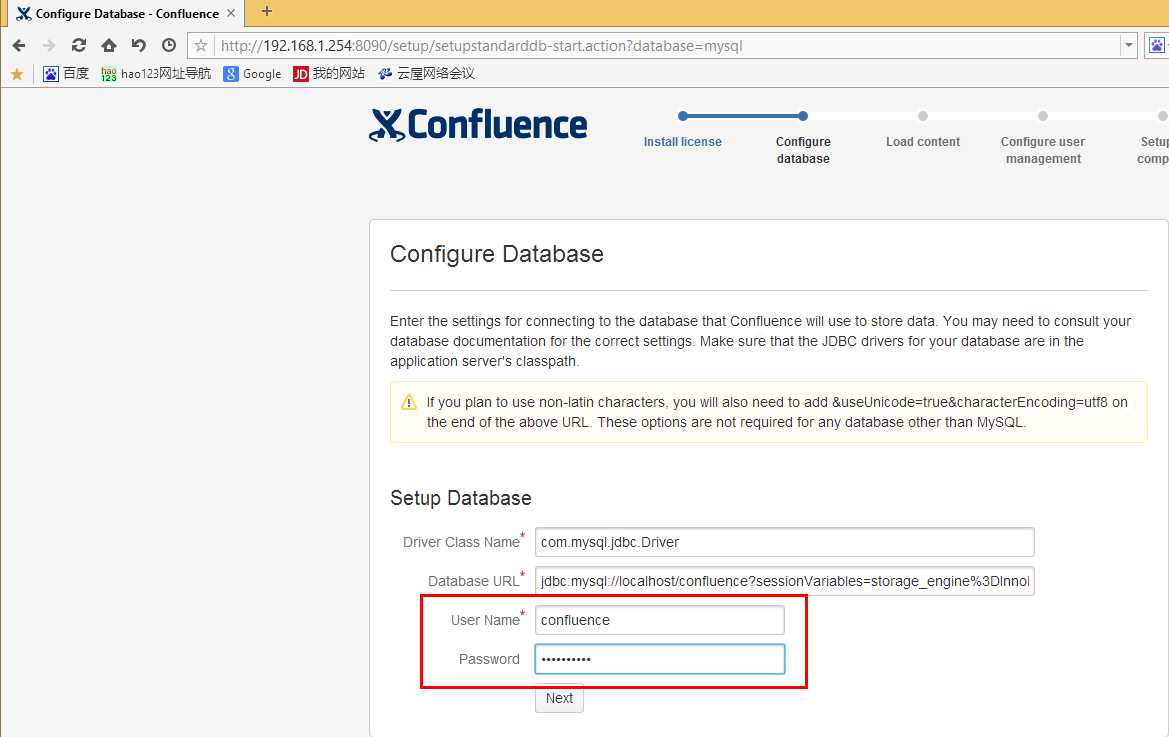Click the browser Back arrow
Screen dimensions: 1169x737
pyautogui.click(x=19, y=45)
